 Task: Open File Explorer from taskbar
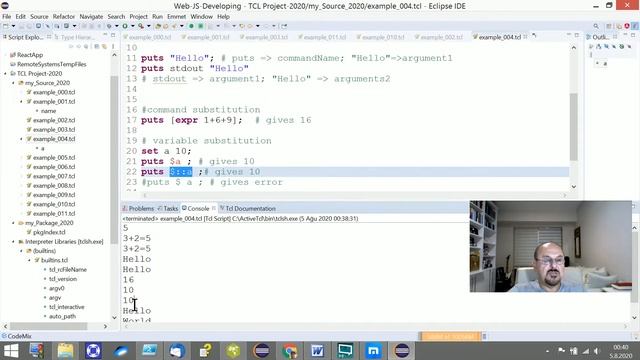tap(65, 351)
